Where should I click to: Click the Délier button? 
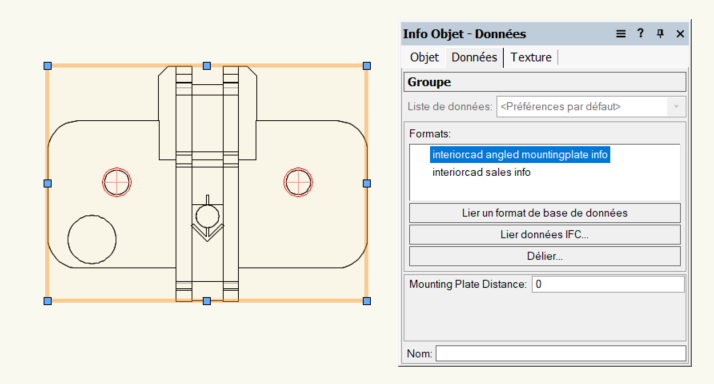pos(545,256)
